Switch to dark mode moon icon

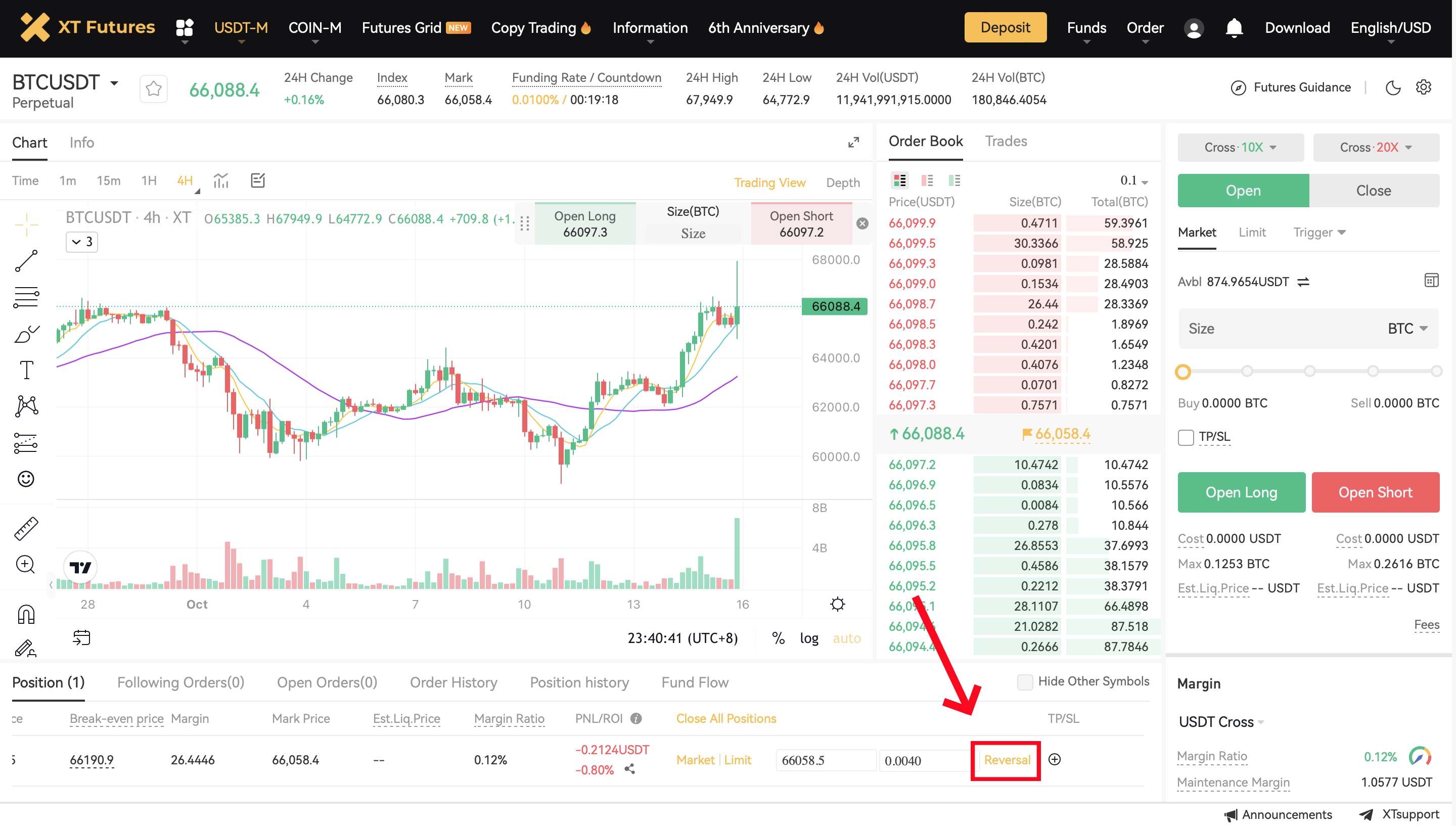(1392, 87)
